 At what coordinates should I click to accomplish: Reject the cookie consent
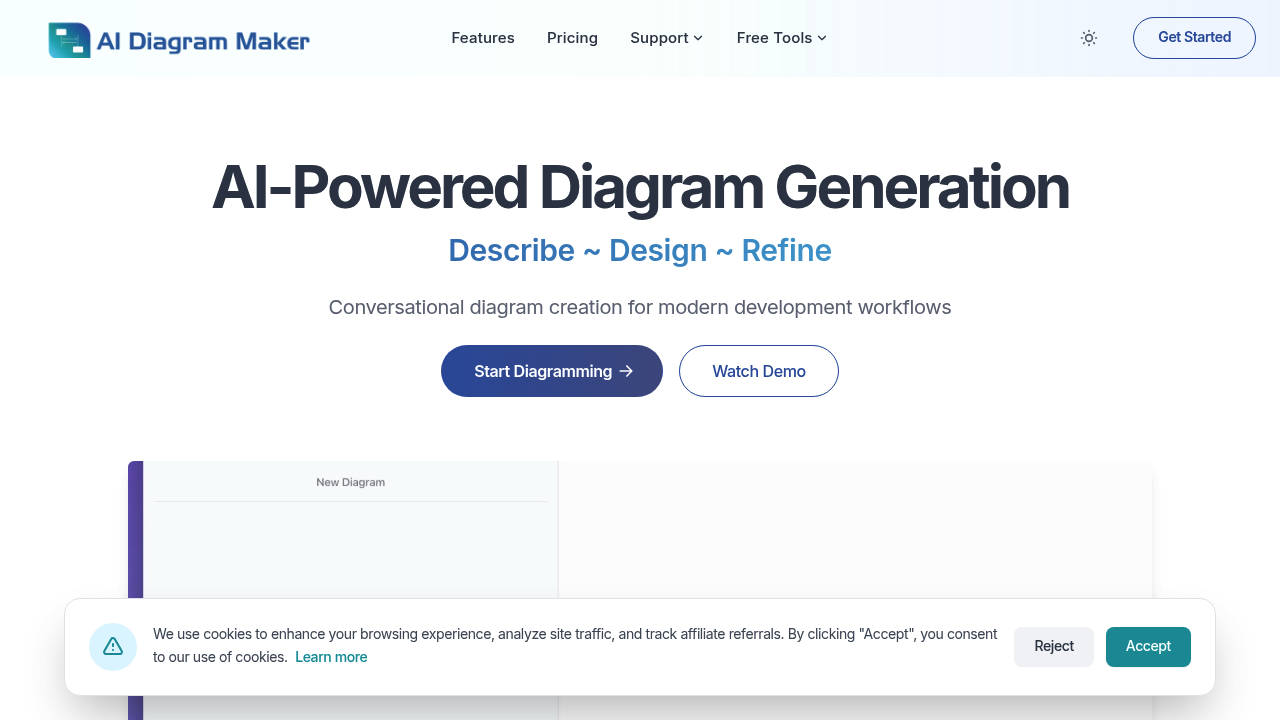click(1054, 646)
